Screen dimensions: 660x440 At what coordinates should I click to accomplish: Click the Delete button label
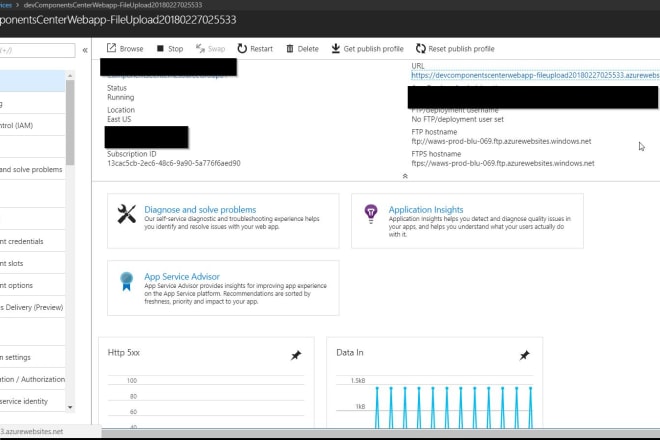pos(308,49)
